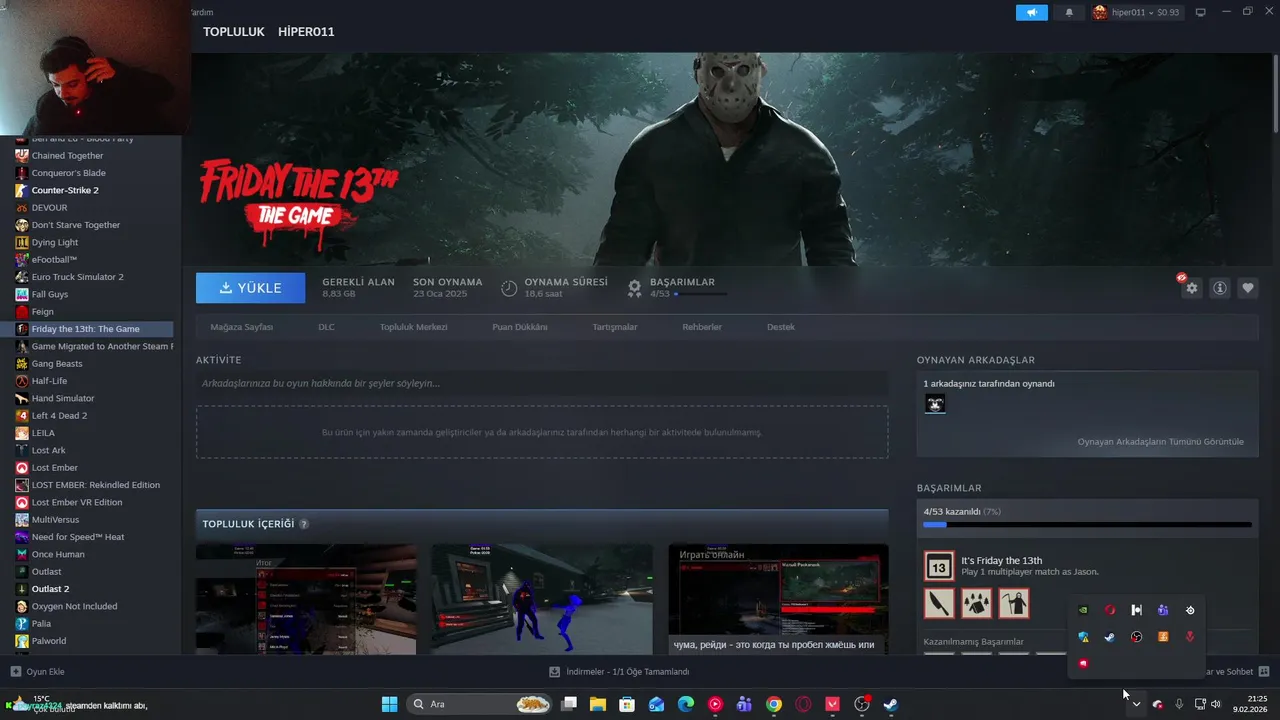Open the TOPLULUK top navigation item

(x=234, y=32)
